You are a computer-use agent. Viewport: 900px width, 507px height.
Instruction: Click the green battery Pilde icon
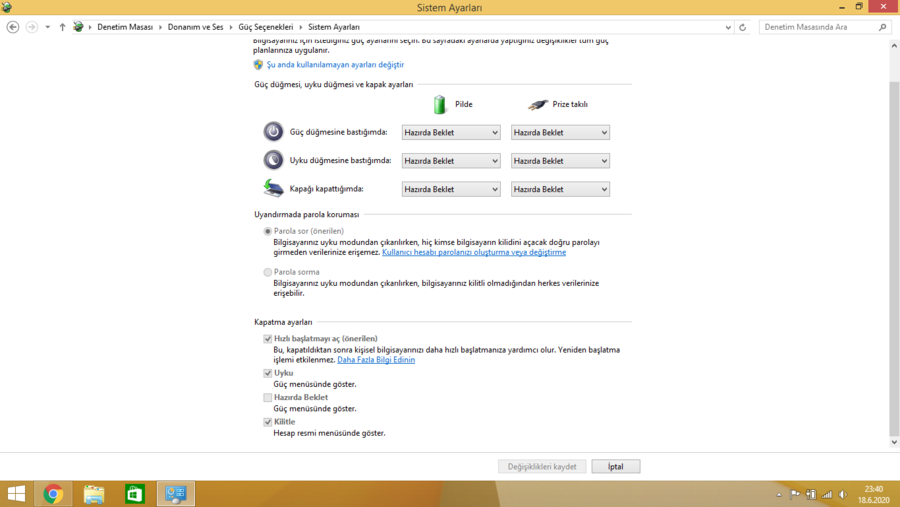[440, 105]
